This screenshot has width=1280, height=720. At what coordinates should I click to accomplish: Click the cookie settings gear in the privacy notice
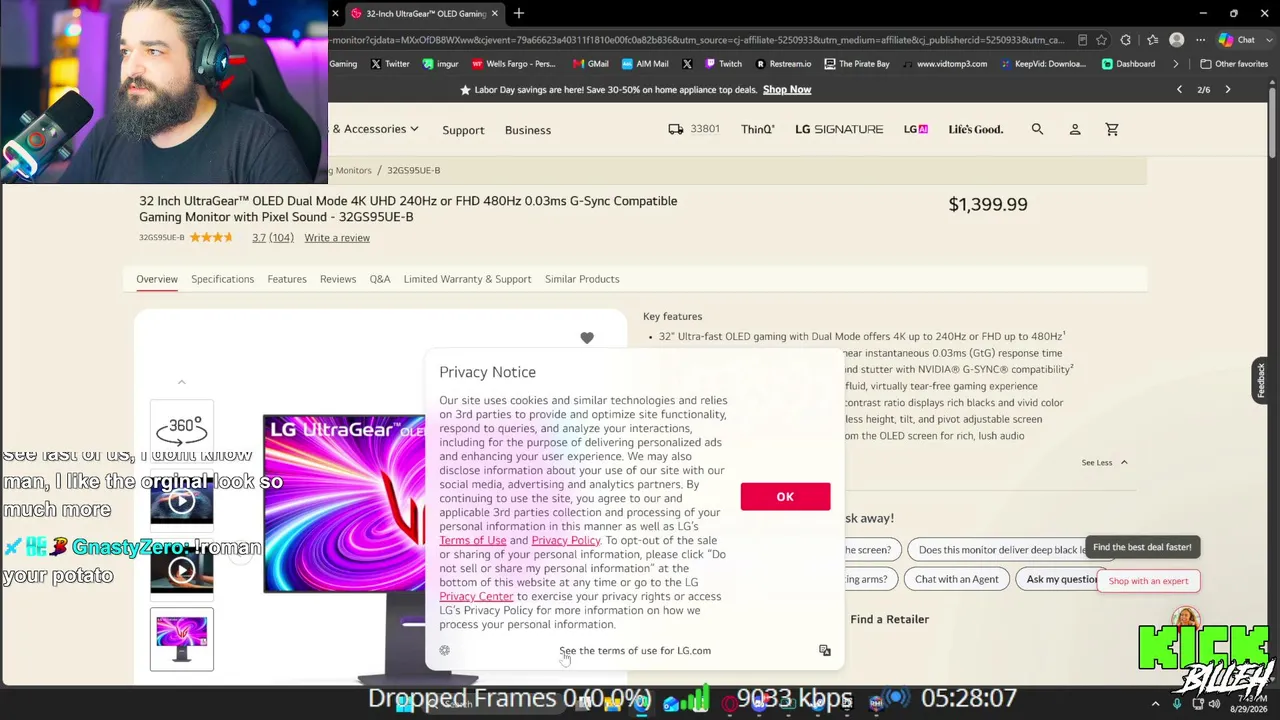click(x=445, y=650)
